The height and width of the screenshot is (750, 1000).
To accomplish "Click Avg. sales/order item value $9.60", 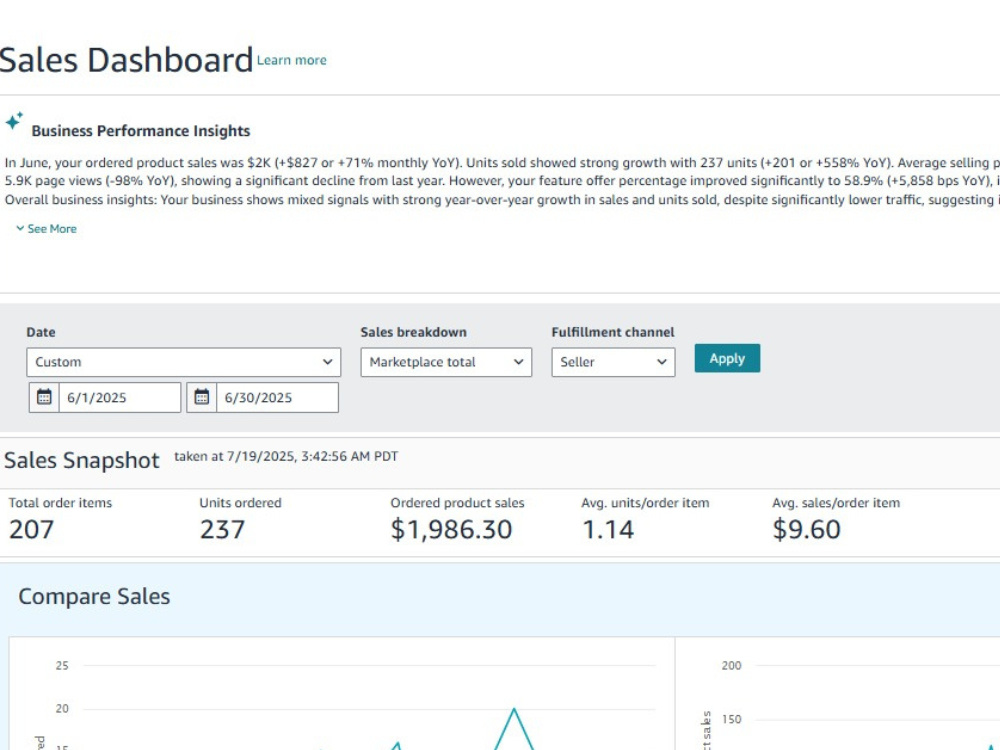I will point(806,529).
